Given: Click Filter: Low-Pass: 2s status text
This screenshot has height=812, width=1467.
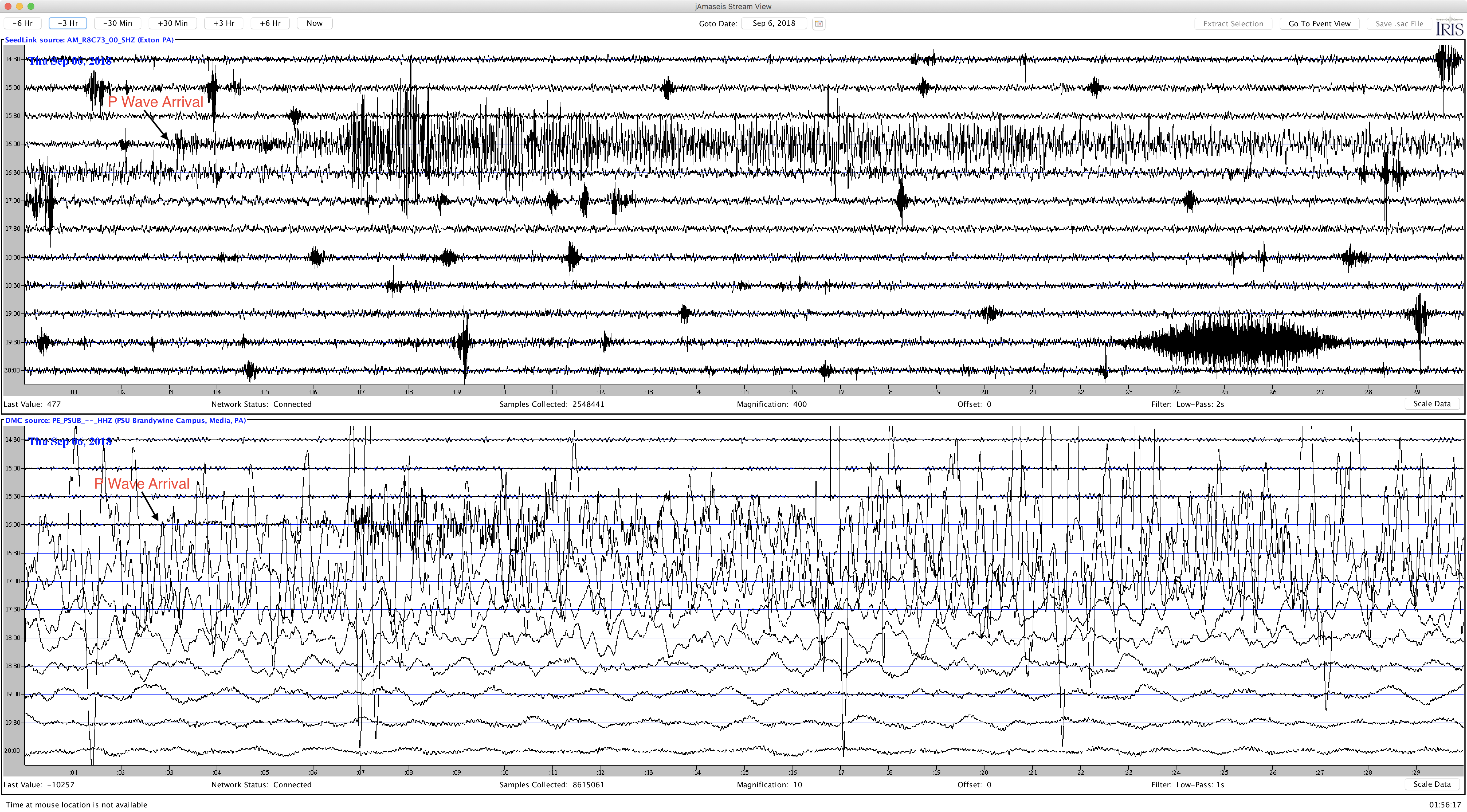Looking at the screenshot, I should click(x=1187, y=404).
